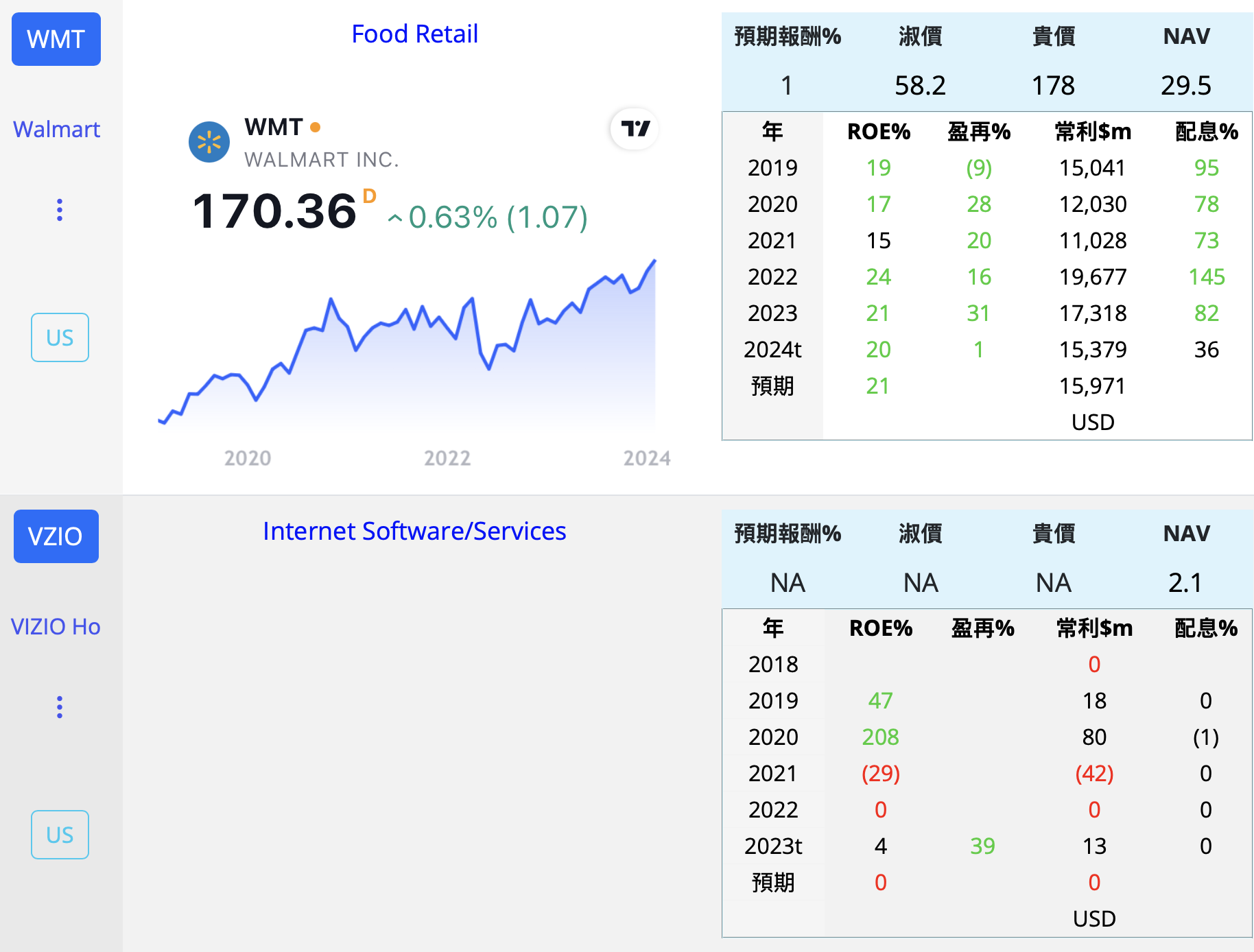Click the 178 expensive price value
The image size is (1254, 952).
[x=1053, y=86]
